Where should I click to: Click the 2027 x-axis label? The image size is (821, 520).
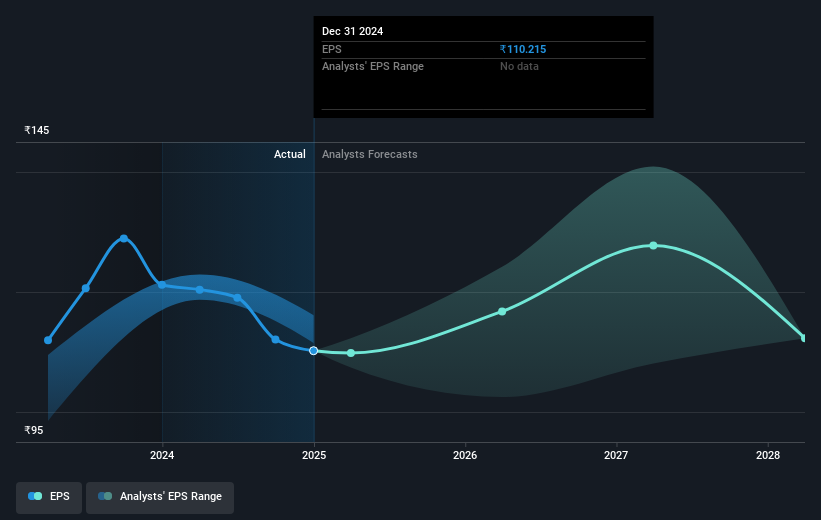616,456
